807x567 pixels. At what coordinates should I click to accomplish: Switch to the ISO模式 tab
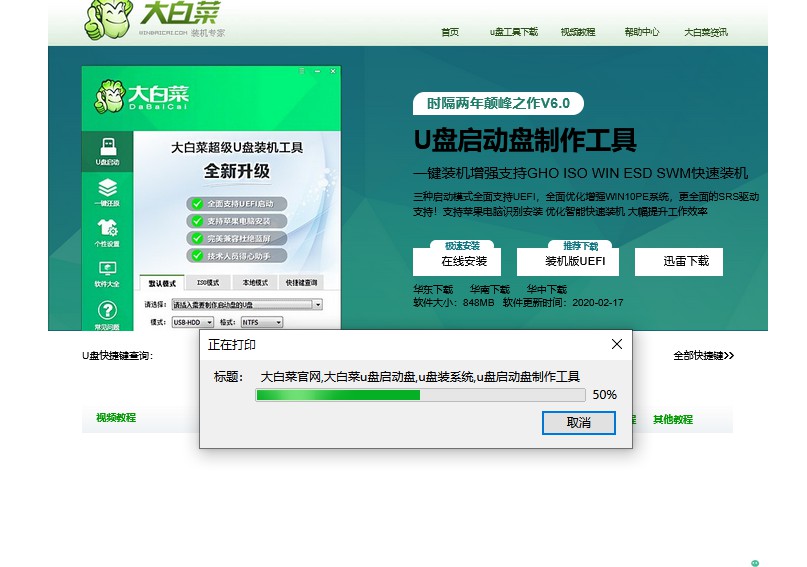(x=208, y=283)
